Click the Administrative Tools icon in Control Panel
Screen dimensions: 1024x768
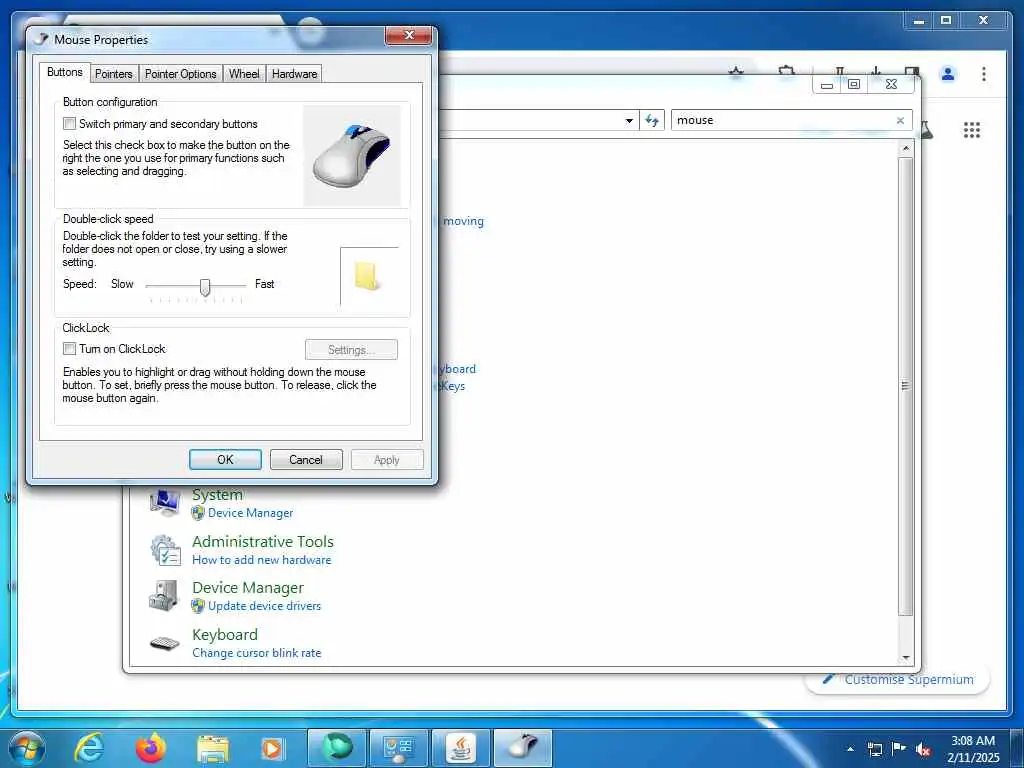[x=165, y=550]
